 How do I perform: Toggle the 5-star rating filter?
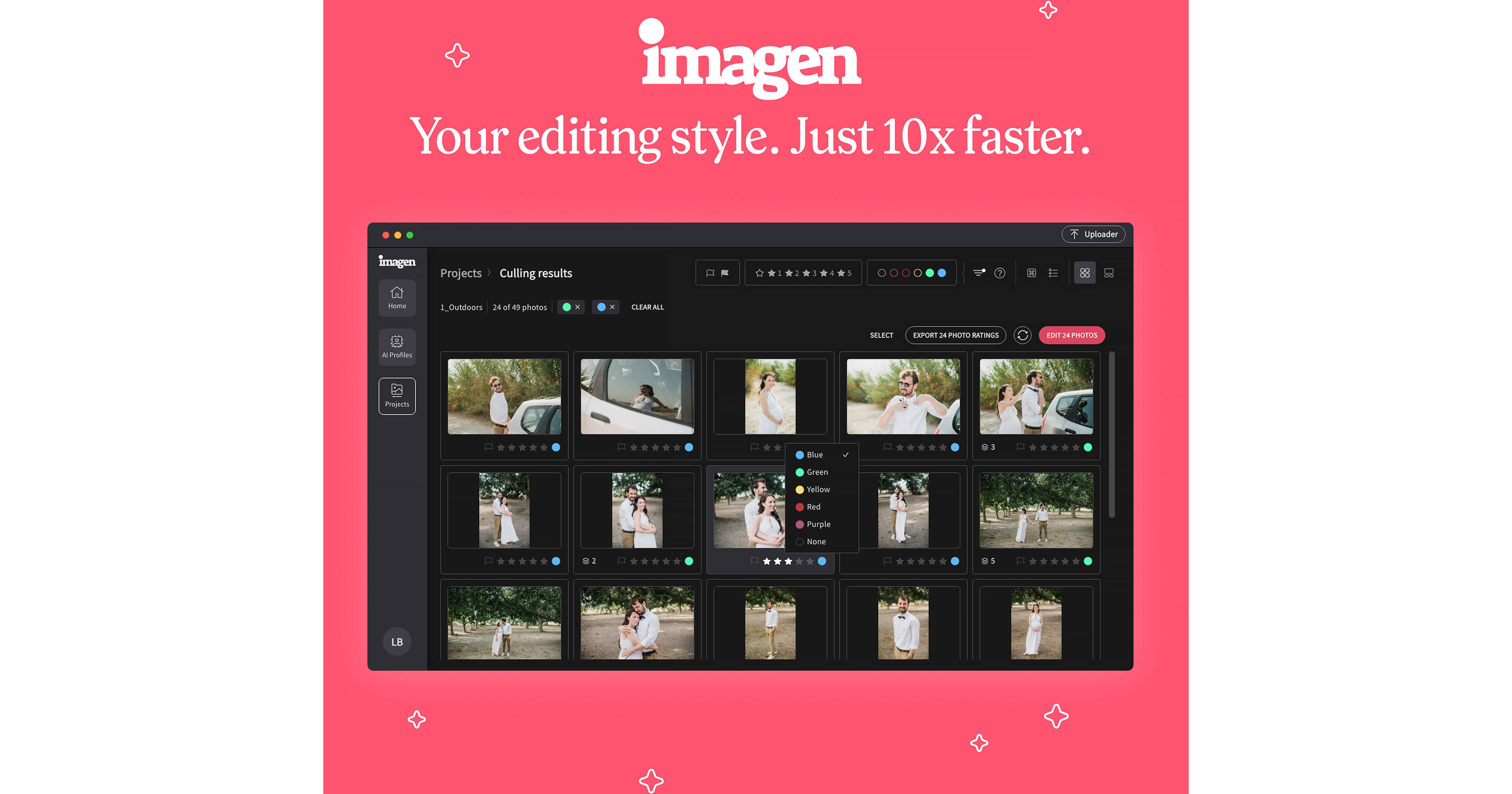coord(845,273)
